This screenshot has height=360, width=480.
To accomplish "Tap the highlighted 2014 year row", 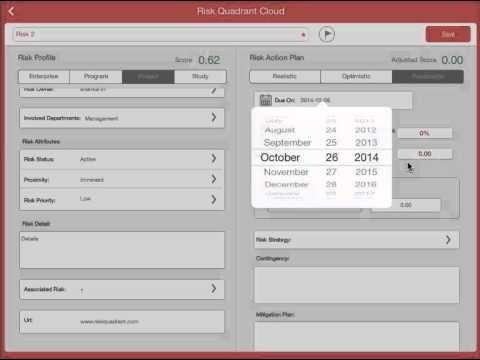I will coord(366,157).
